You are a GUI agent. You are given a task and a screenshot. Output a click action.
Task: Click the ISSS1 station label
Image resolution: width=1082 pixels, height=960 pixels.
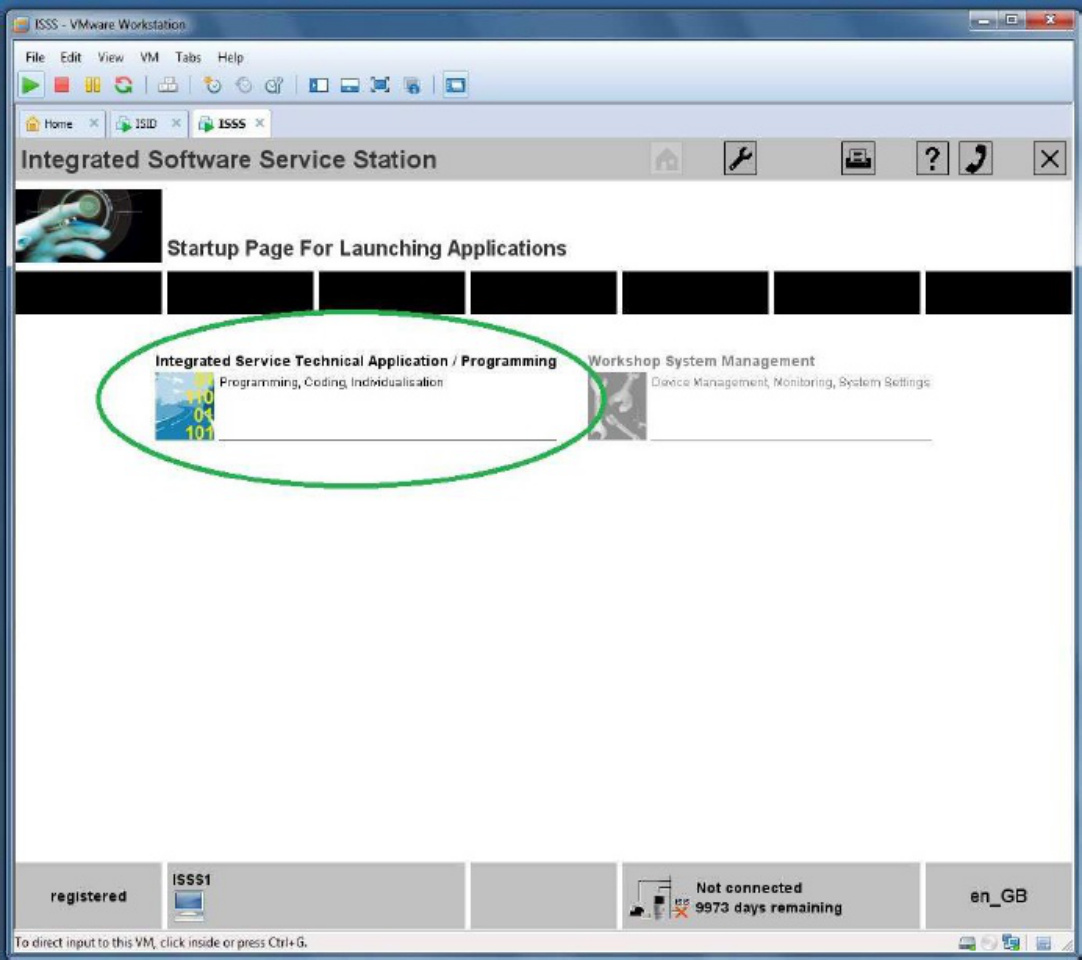[x=191, y=880]
